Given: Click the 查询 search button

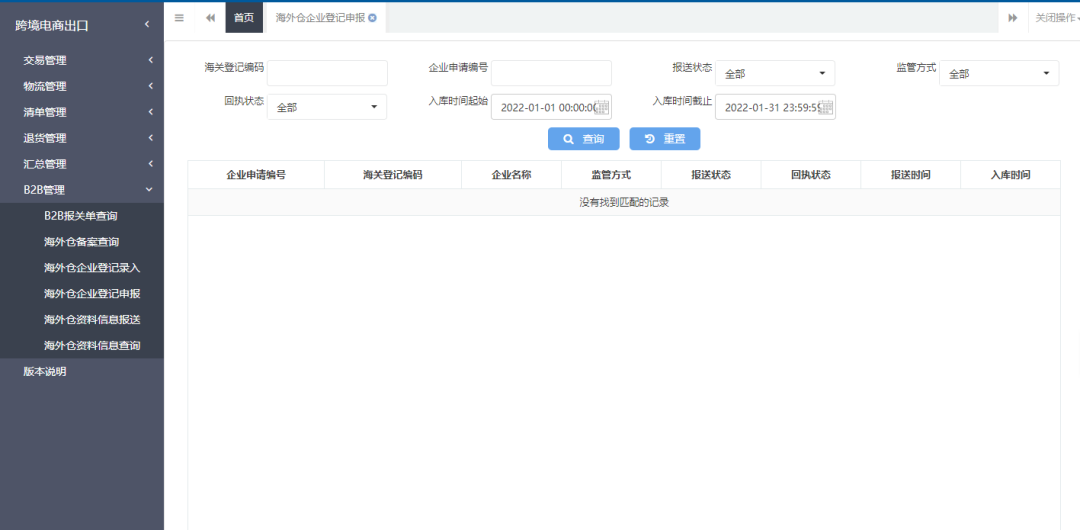Looking at the screenshot, I should point(583,139).
